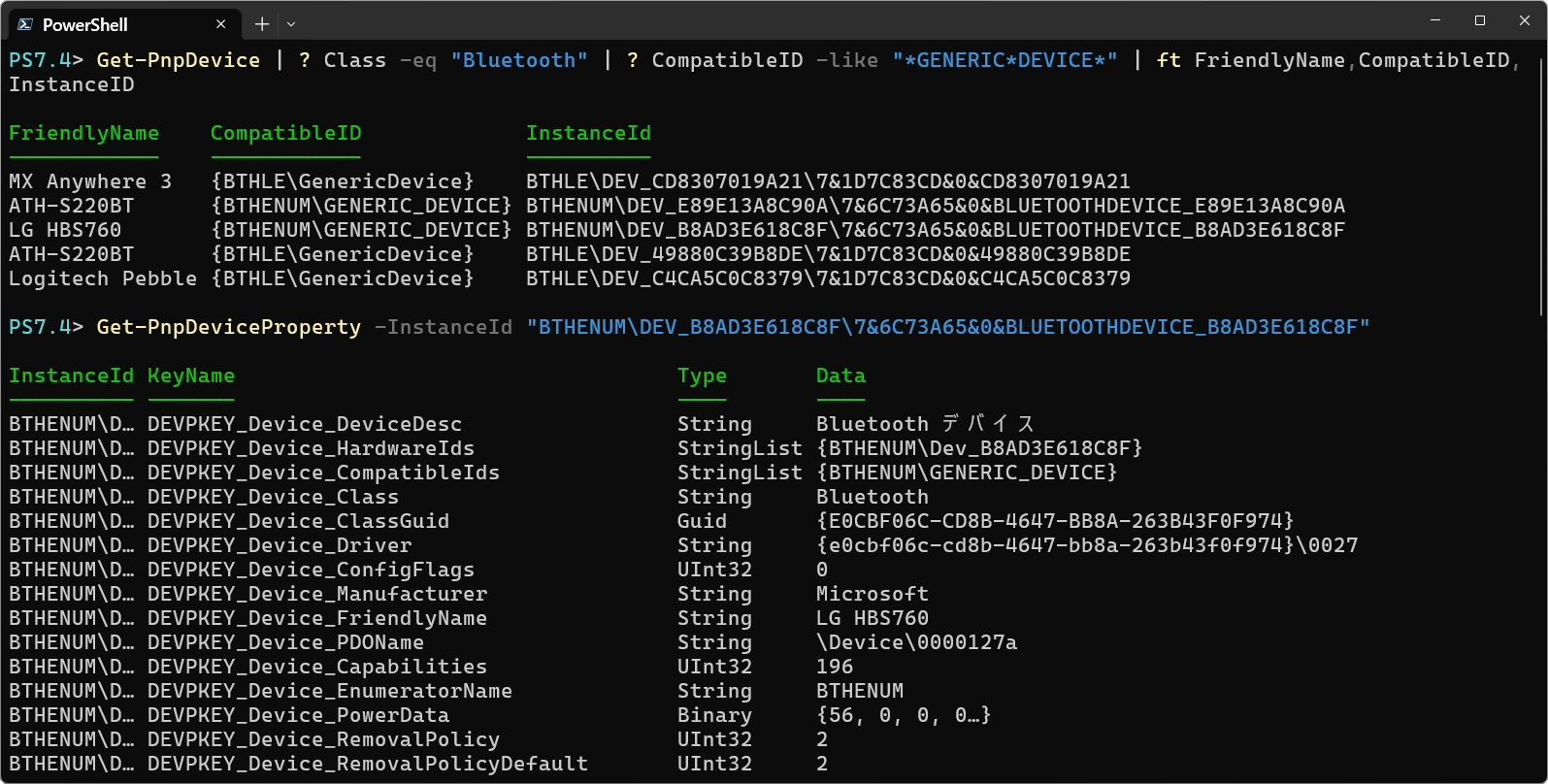This screenshot has width=1548, height=784.
Task: Click the Data column header
Action: click(840, 376)
